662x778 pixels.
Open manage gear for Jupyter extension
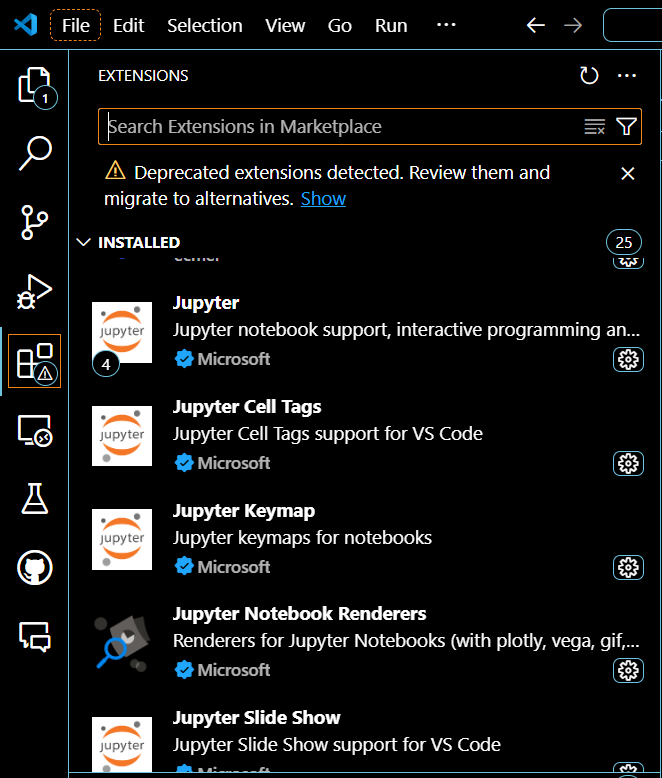628,360
